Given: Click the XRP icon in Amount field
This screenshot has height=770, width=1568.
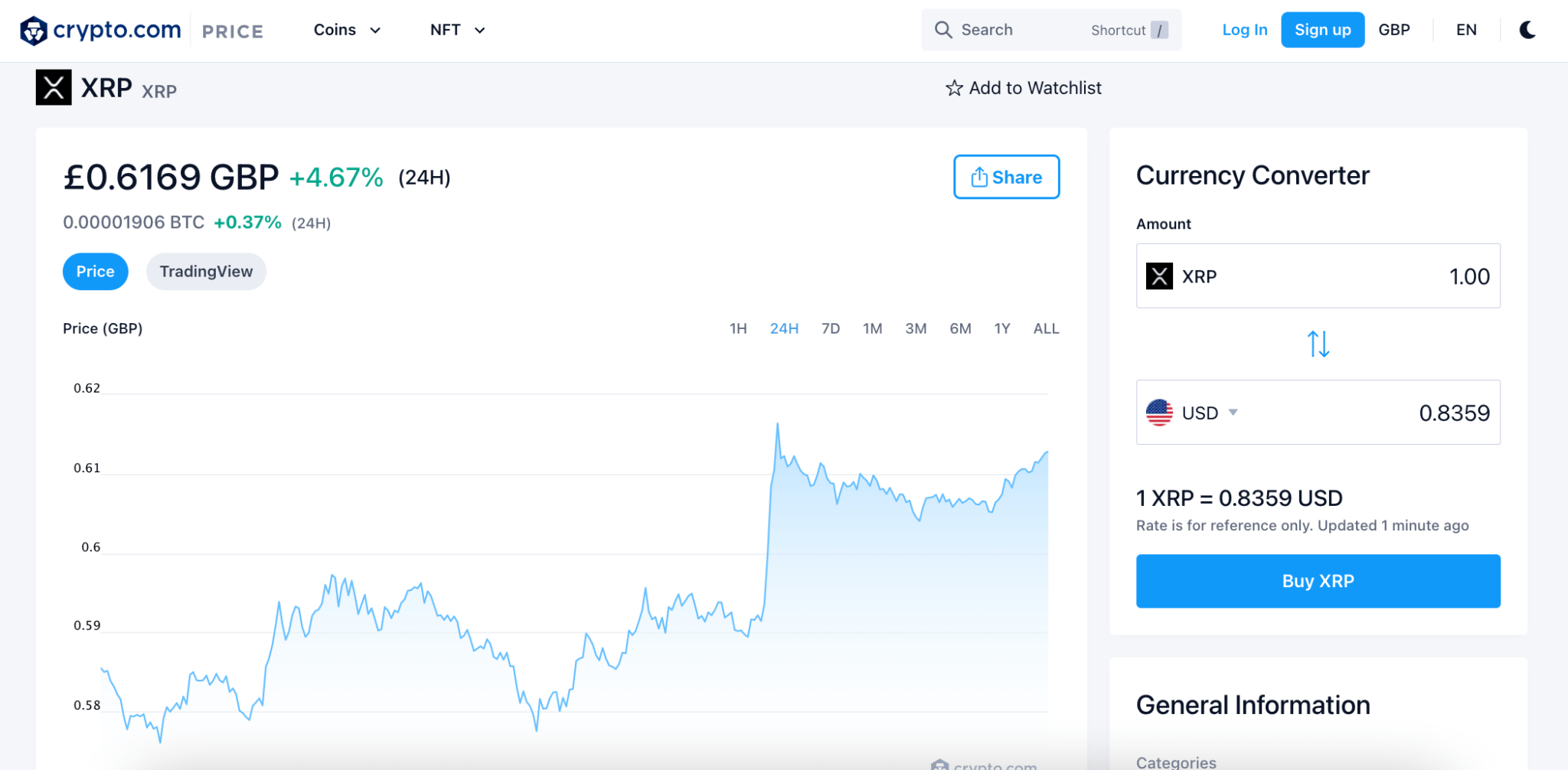Looking at the screenshot, I should click(x=1159, y=276).
